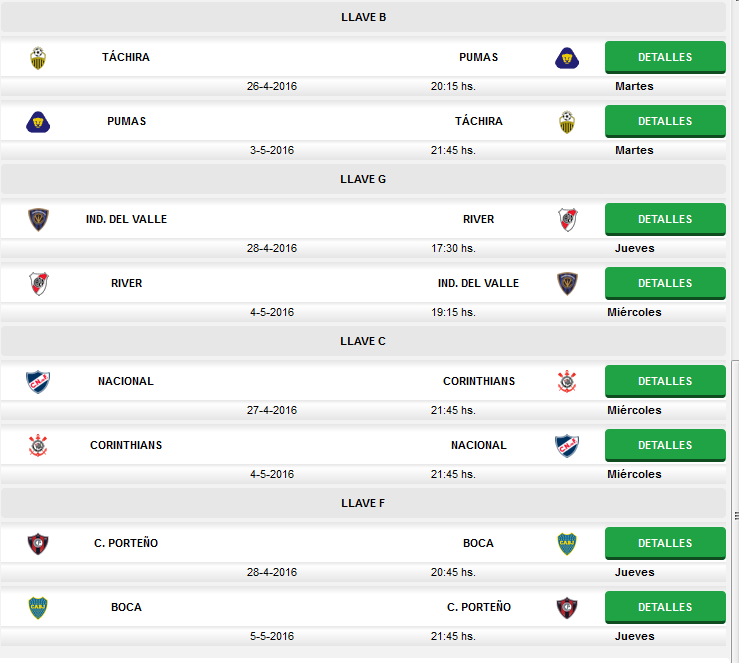This screenshot has width=739, height=663.
Task: Click Corinthians crest in Corinthians vs Nacional row
Action: (x=38, y=446)
